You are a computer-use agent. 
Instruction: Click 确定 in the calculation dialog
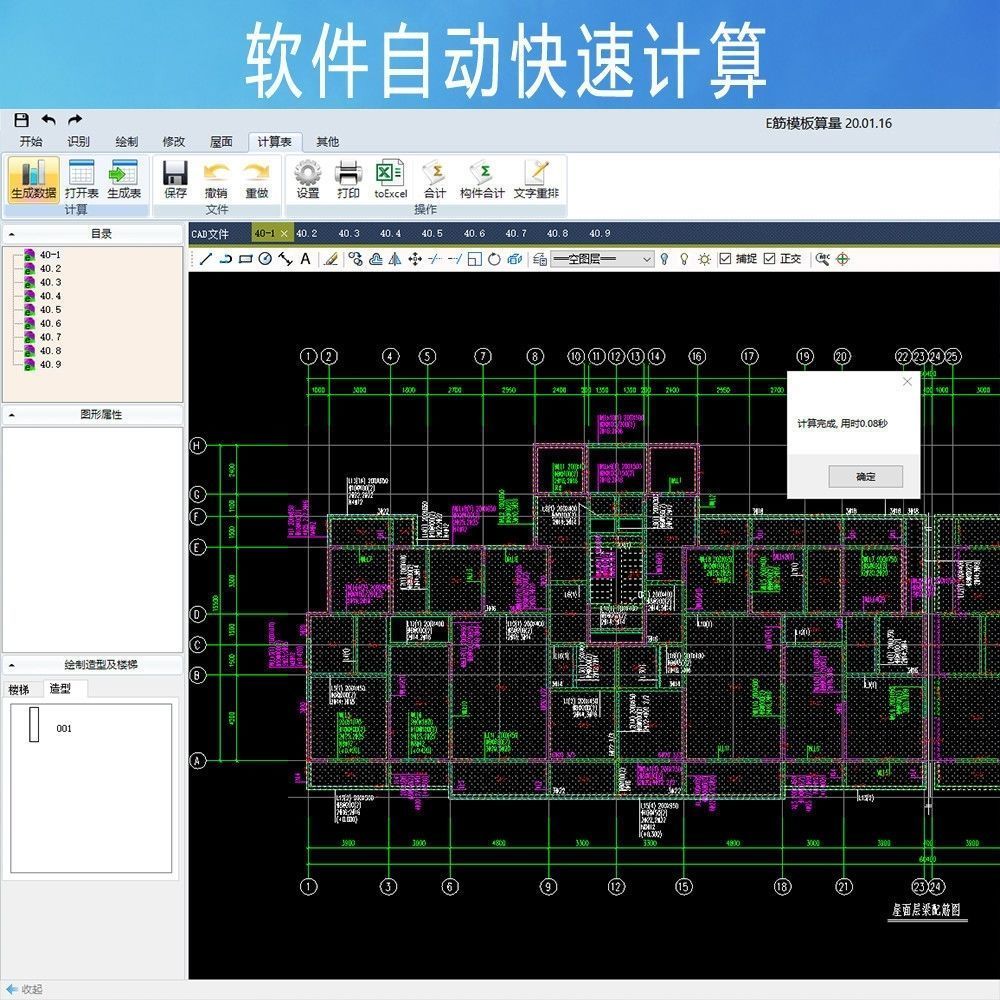(x=865, y=476)
